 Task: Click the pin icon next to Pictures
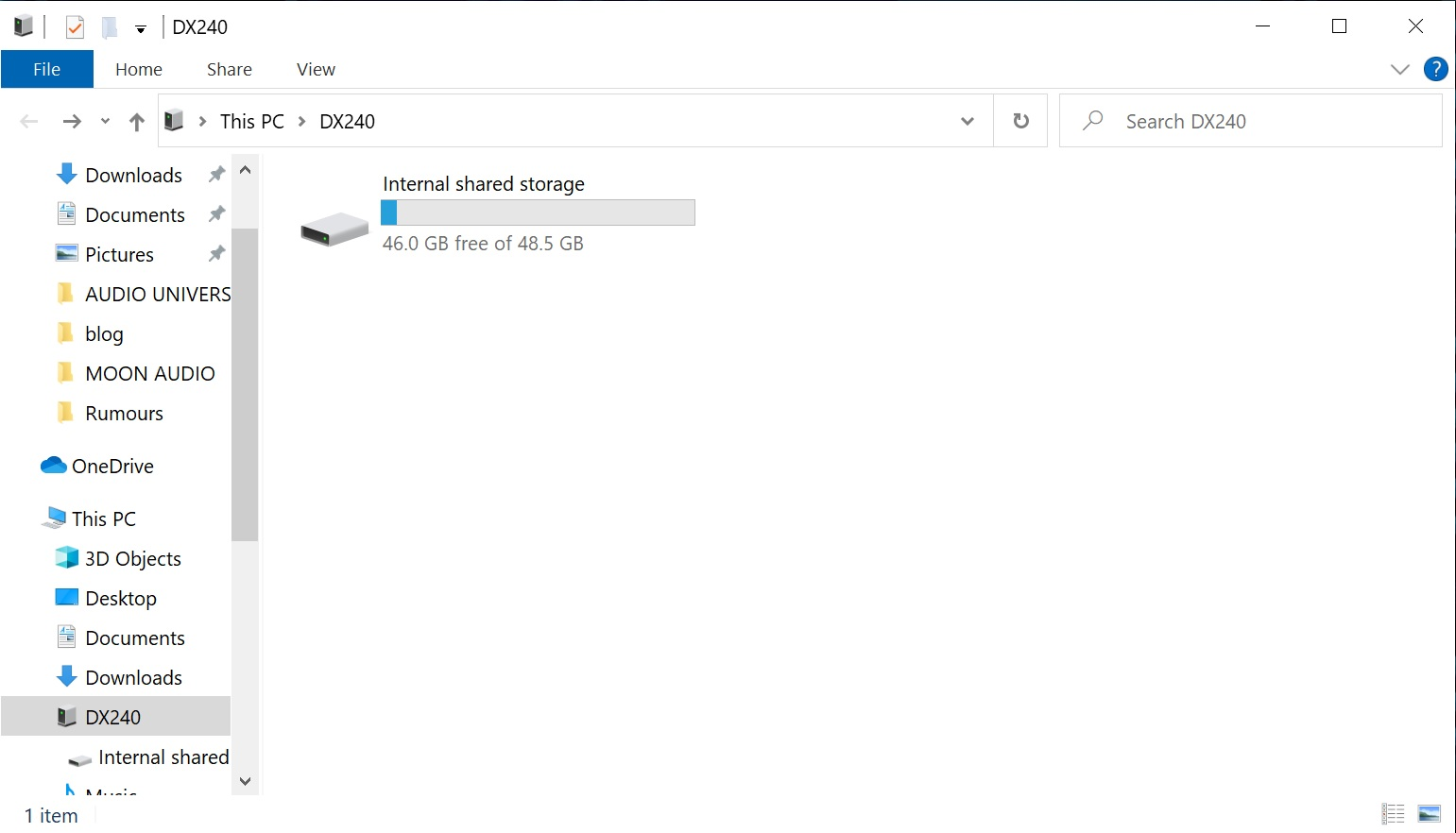pos(216,253)
